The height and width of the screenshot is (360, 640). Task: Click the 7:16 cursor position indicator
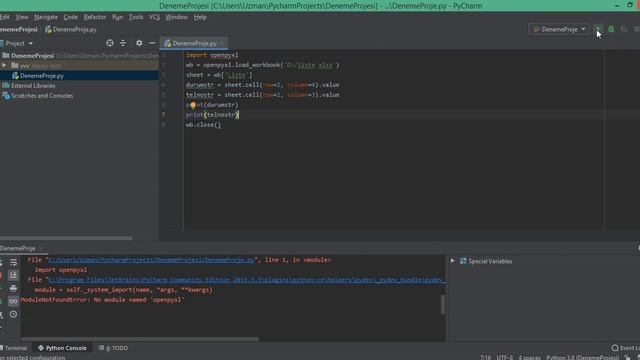(485, 357)
